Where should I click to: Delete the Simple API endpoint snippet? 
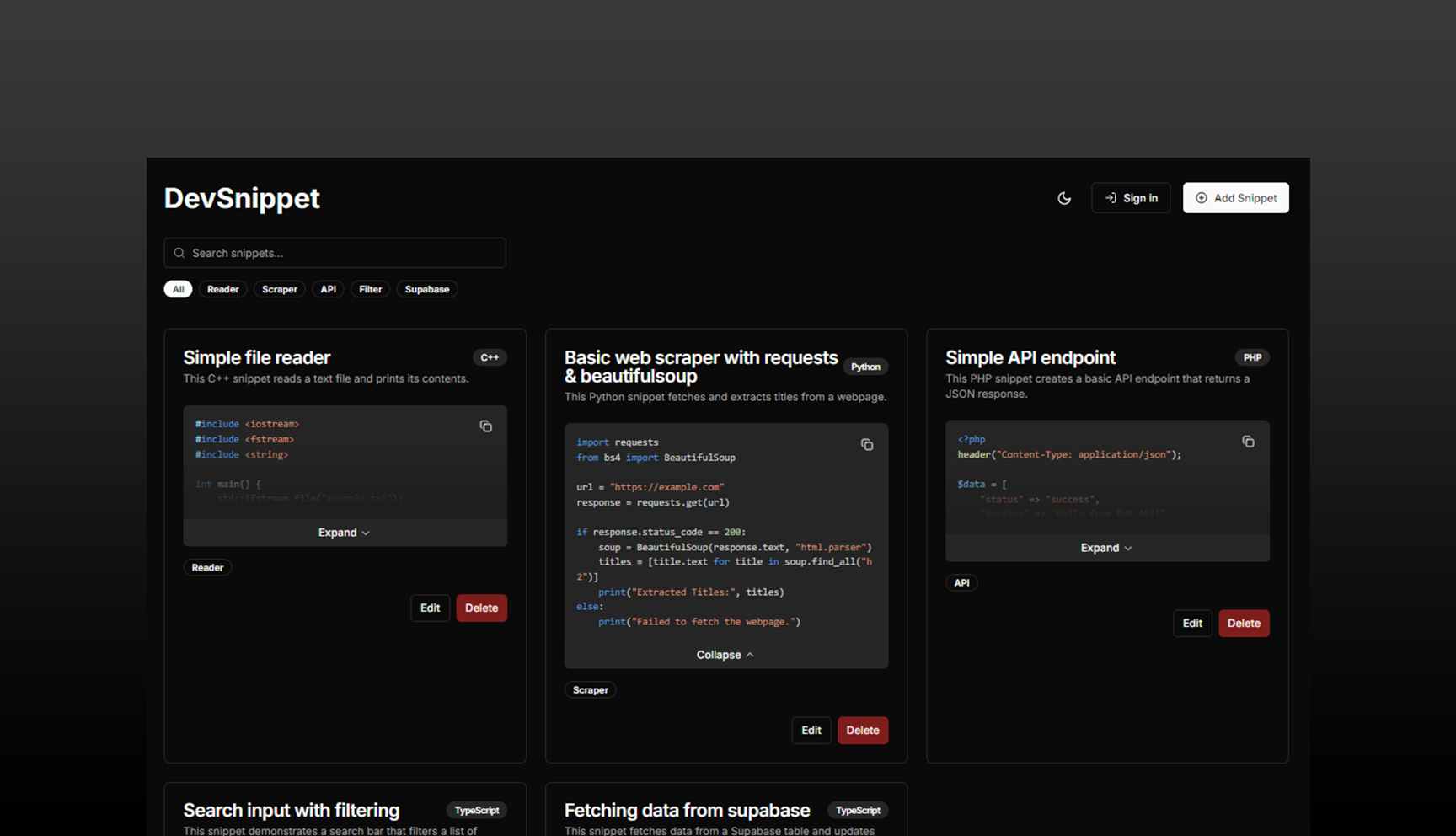[1244, 624]
